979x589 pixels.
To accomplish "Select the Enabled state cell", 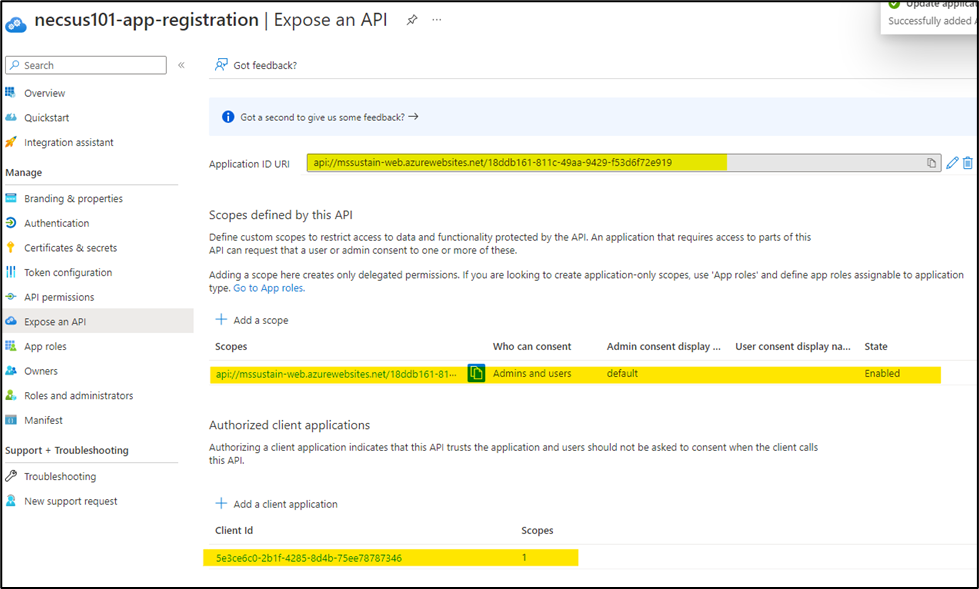I will pyautogui.click(x=882, y=374).
